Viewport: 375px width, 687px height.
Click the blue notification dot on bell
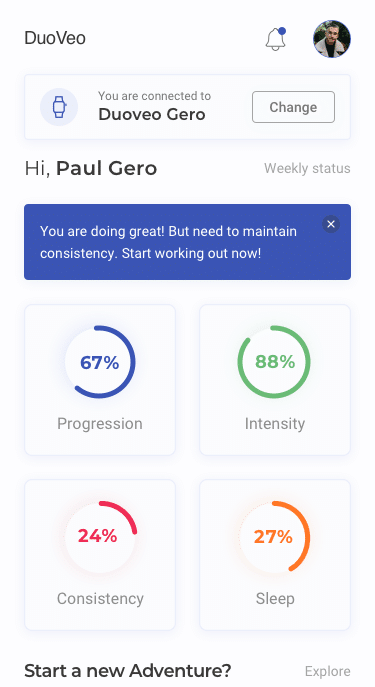coord(282,31)
